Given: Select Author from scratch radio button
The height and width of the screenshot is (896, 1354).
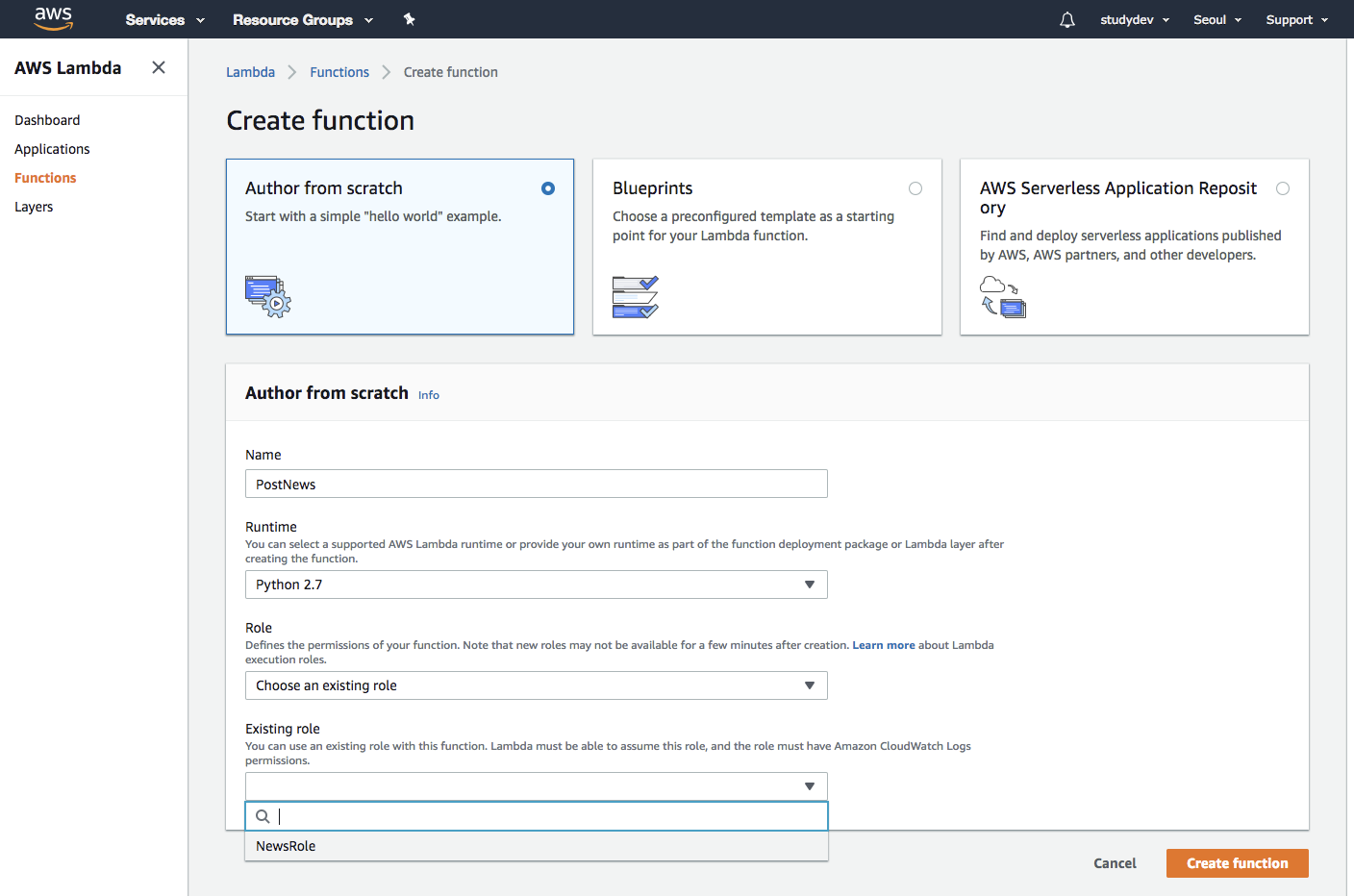Looking at the screenshot, I should (548, 188).
